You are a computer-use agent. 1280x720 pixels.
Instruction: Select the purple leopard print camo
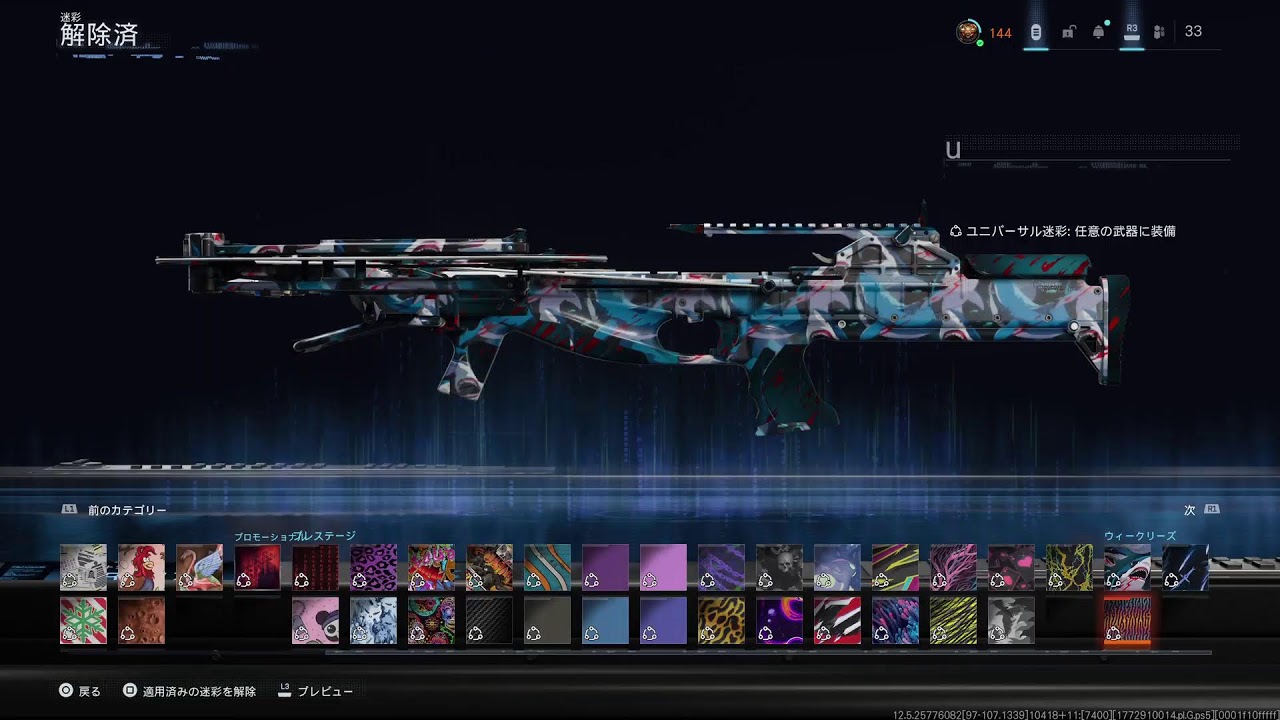(373, 567)
